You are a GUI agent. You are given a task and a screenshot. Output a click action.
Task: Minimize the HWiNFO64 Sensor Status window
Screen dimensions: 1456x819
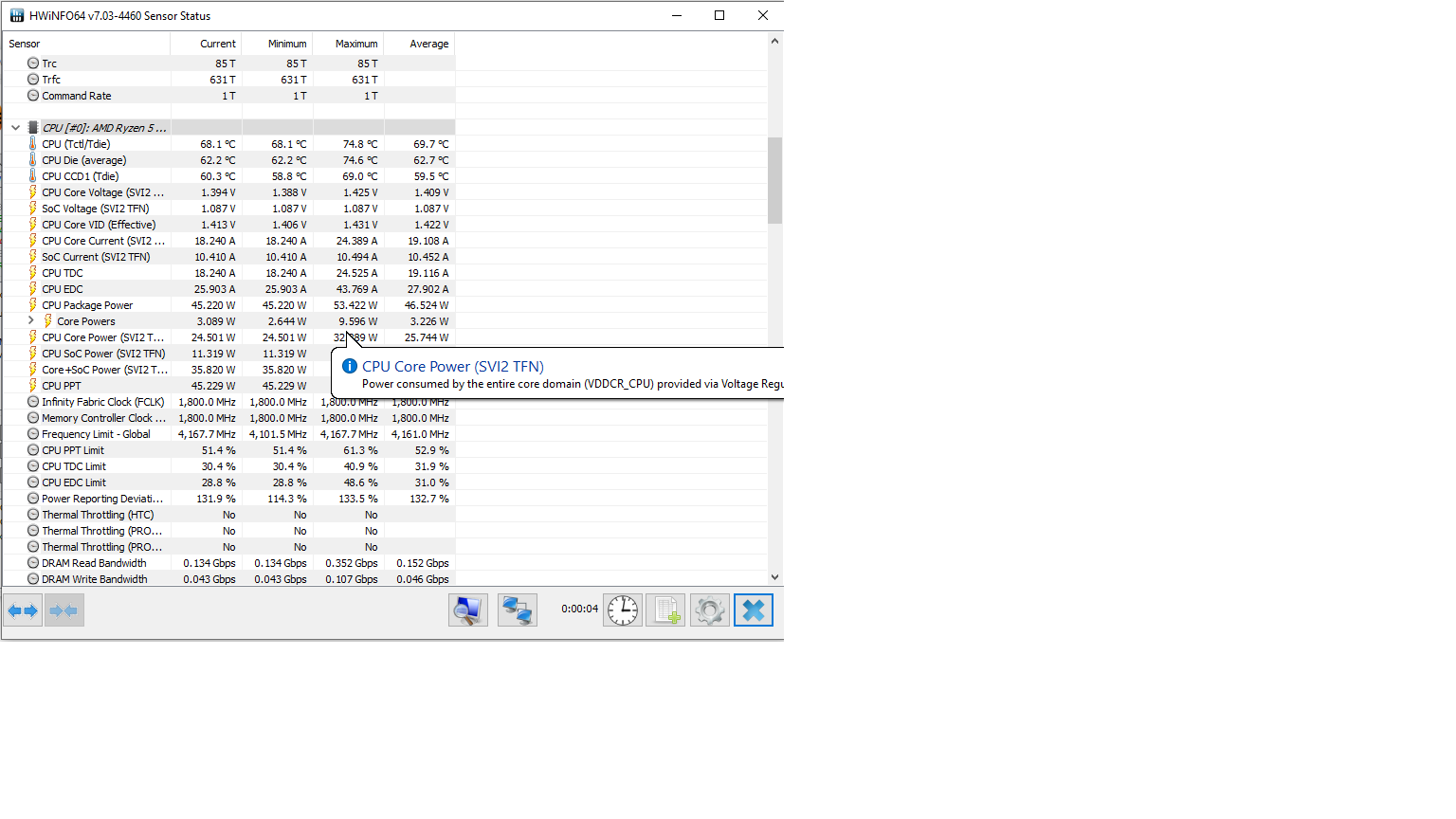(677, 15)
